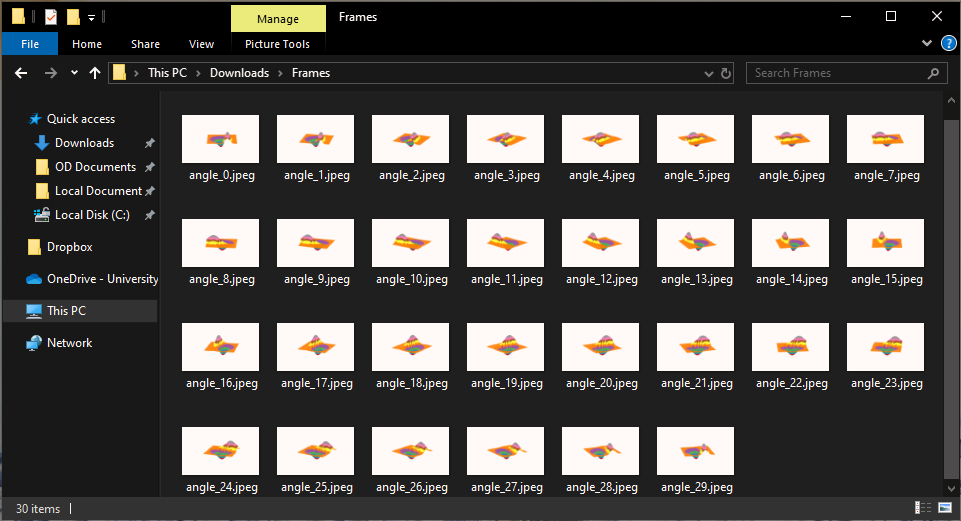The image size is (961, 521).
Task: Click the pin icon next to Local Disk (C:)
Action: (150, 215)
